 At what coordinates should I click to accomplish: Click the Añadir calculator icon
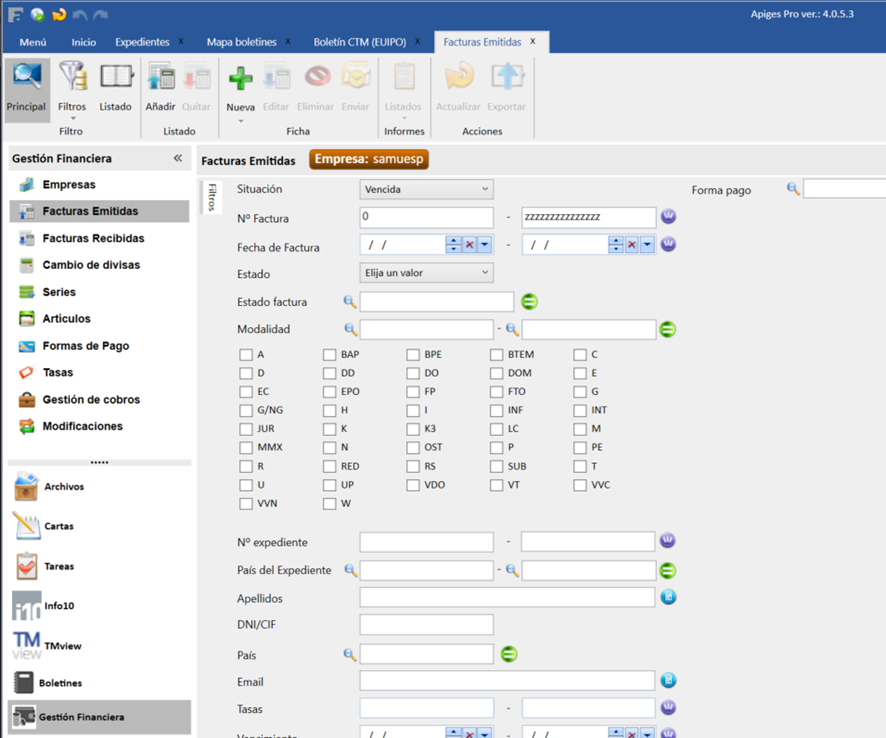coord(160,80)
